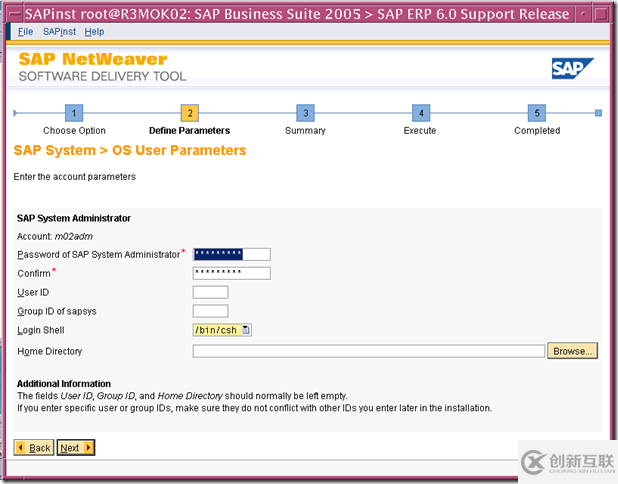
Task: Minimize the SAPinst window
Action: tap(583, 15)
